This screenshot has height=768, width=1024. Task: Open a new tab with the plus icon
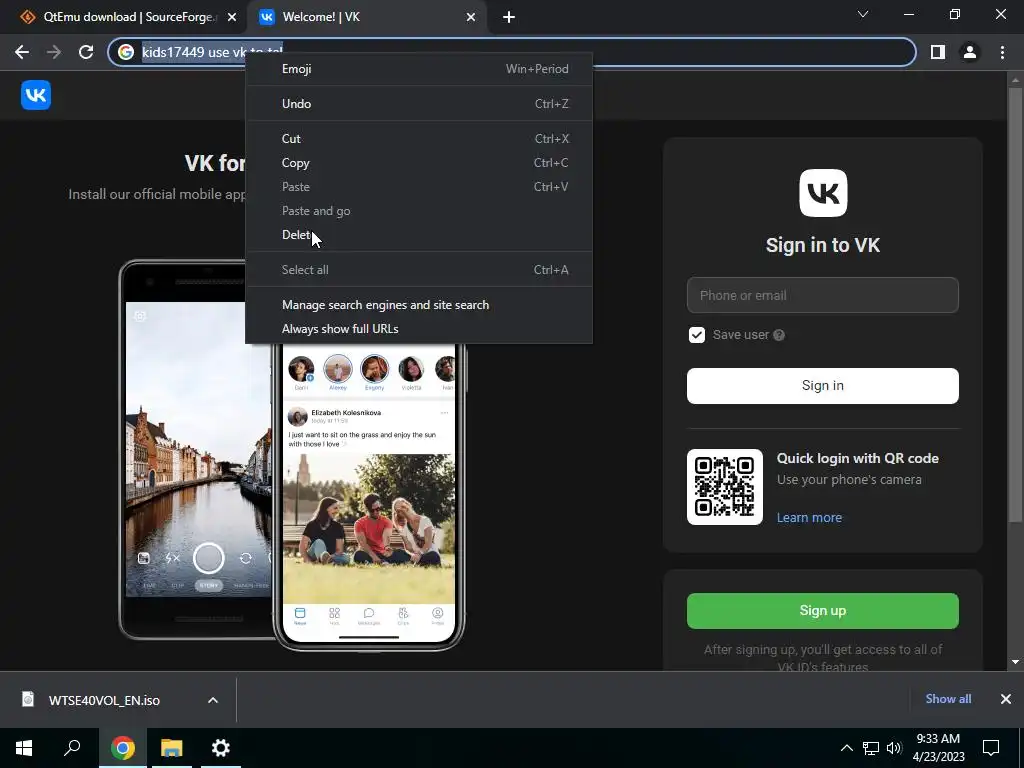[x=509, y=17]
